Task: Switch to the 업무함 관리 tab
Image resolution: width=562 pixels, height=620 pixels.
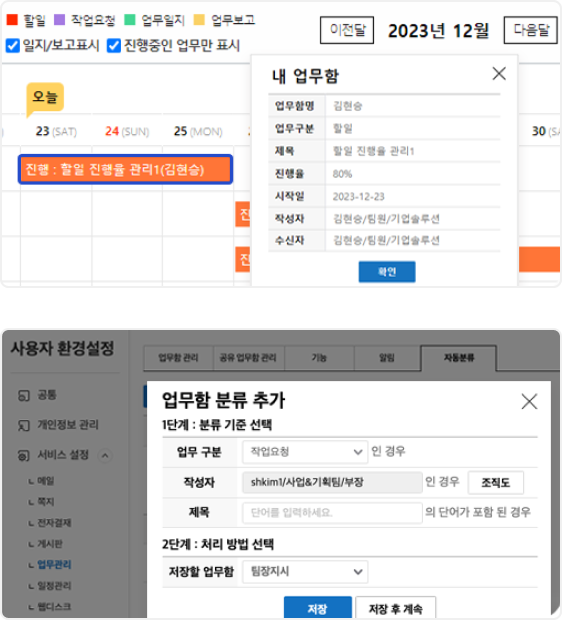Action: pyautogui.click(x=178, y=358)
